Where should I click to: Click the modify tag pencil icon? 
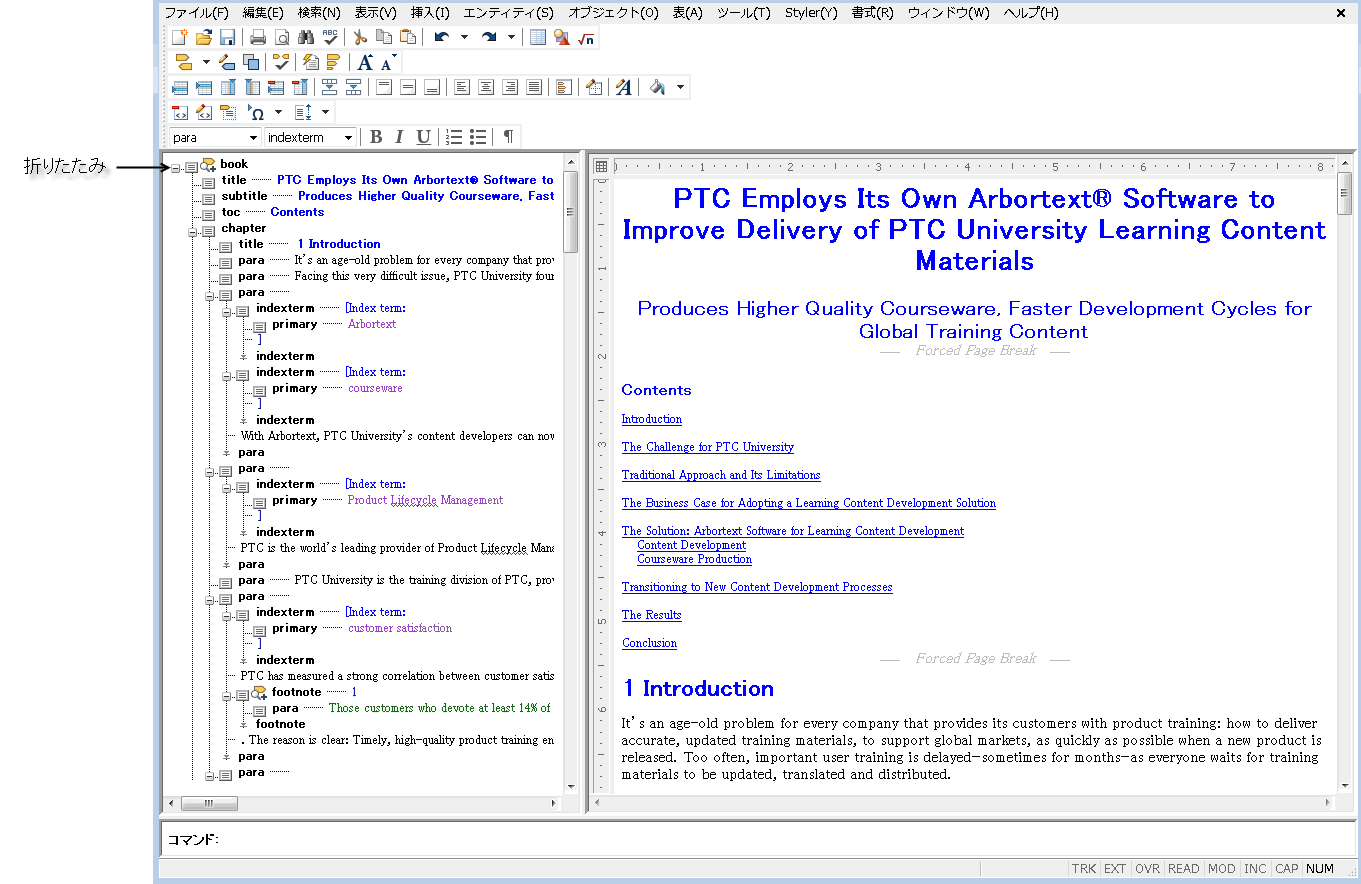[227, 62]
